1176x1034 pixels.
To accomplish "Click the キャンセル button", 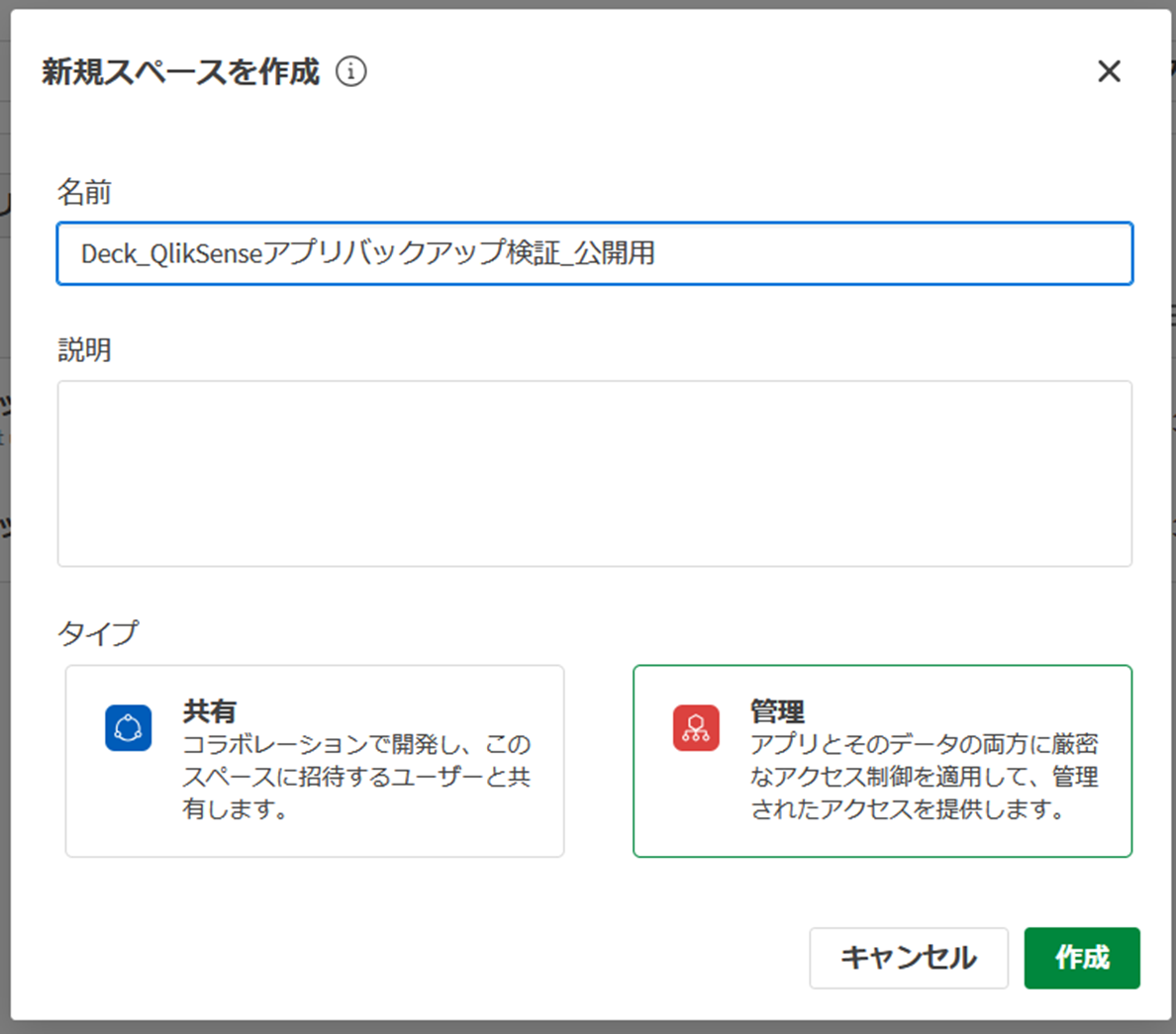I will click(x=909, y=958).
